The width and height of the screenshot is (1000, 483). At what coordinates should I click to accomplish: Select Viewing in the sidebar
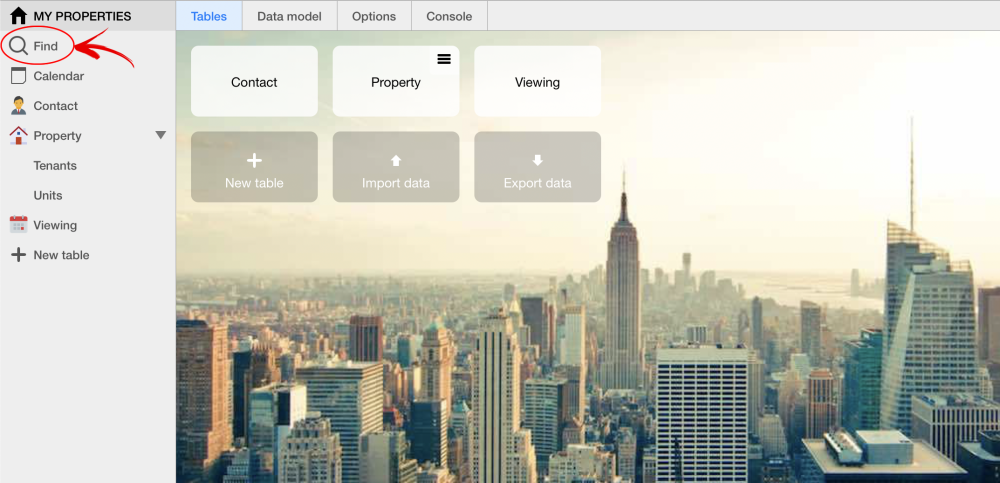click(55, 225)
